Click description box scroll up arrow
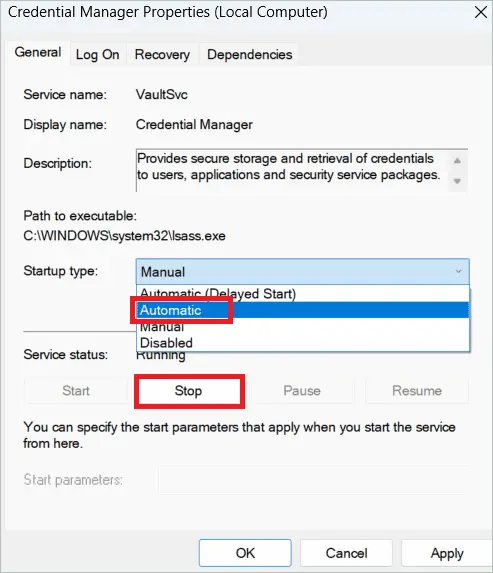The image size is (493, 573). click(x=457, y=160)
